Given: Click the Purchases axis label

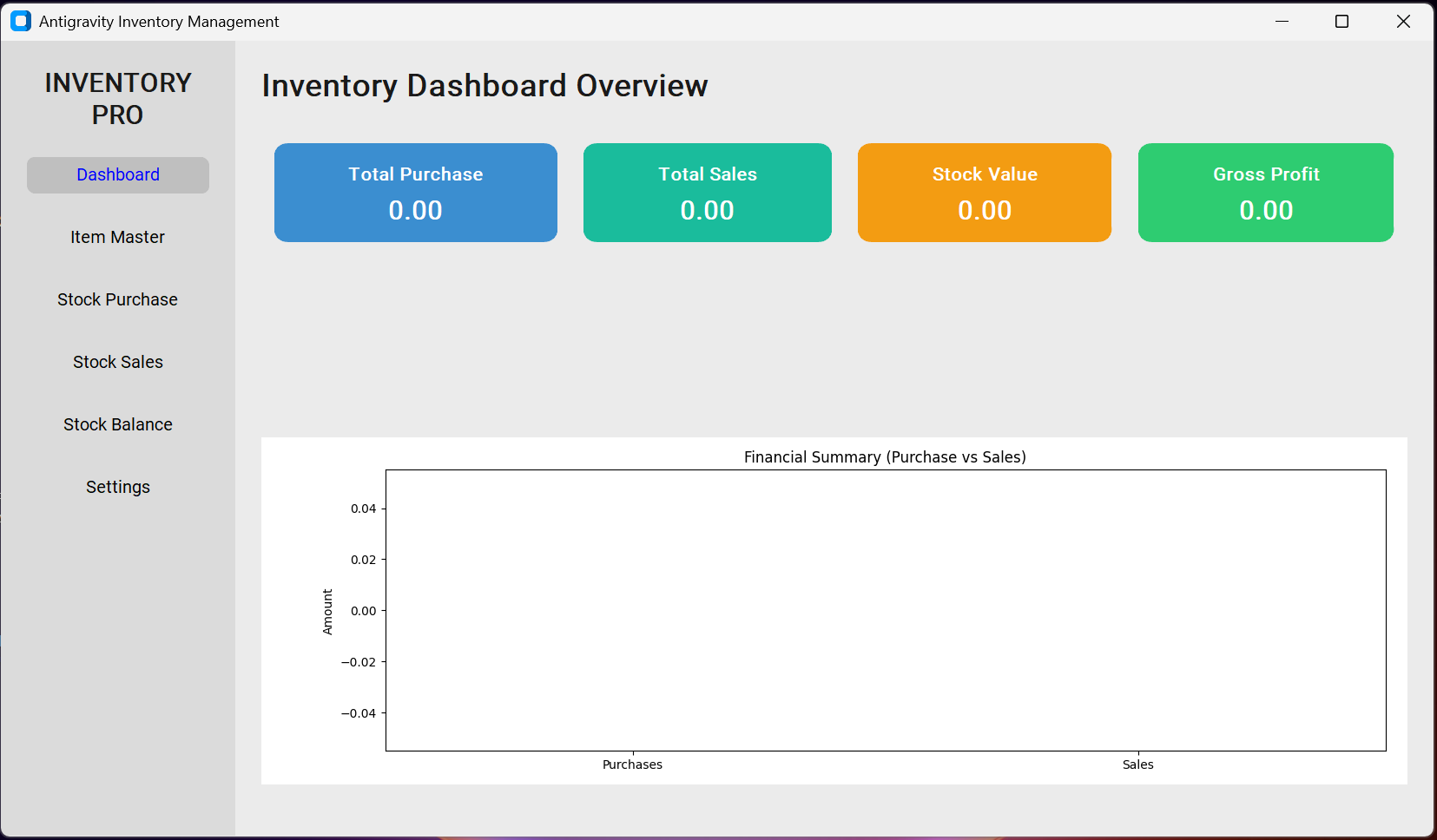Looking at the screenshot, I should (632, 765).
